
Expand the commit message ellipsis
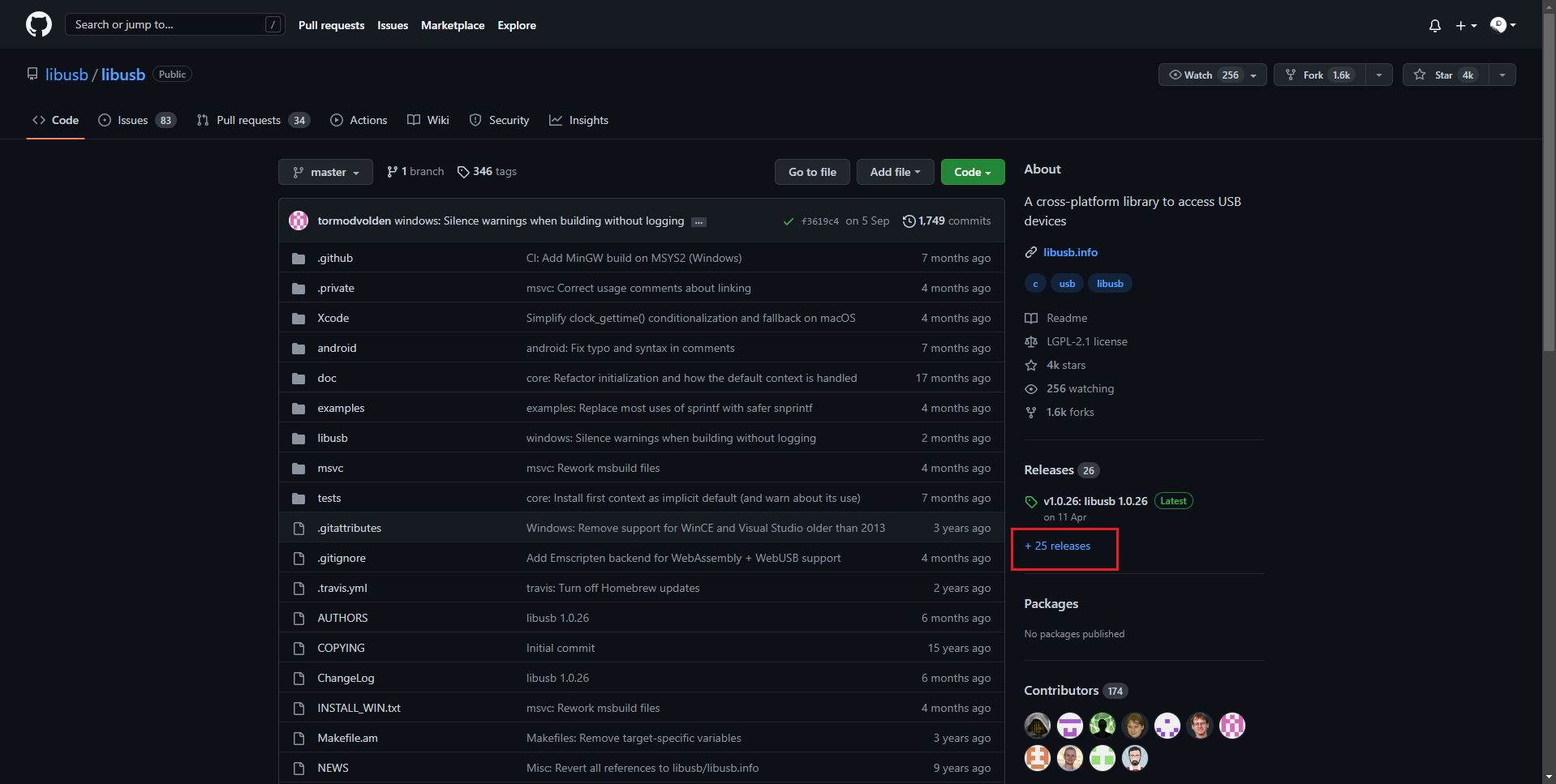[x=699, y=221]
